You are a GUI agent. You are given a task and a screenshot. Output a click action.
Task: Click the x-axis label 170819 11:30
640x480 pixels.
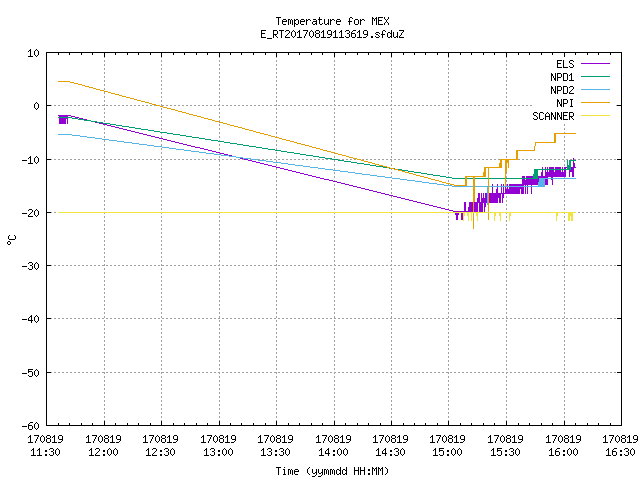[x=46, y=446]
